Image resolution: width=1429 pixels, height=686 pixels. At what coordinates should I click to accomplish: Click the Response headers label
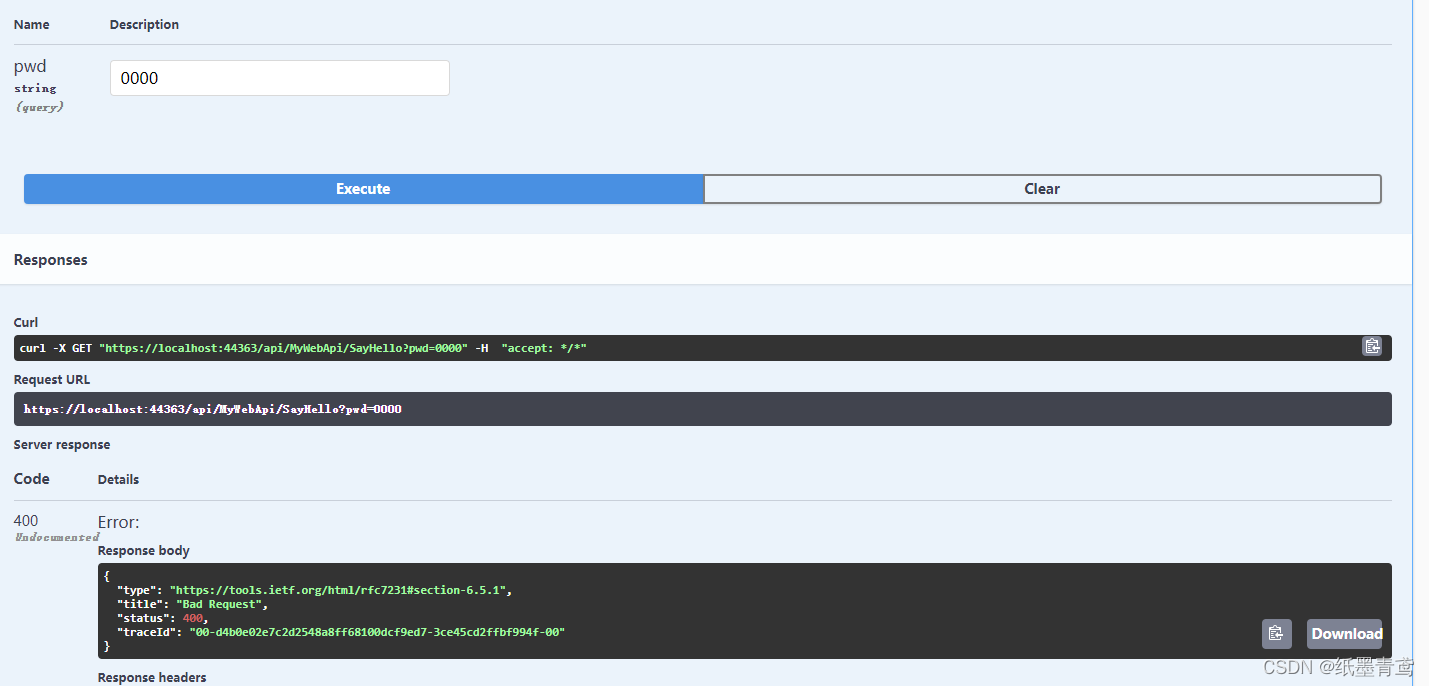tap(152, 678)
